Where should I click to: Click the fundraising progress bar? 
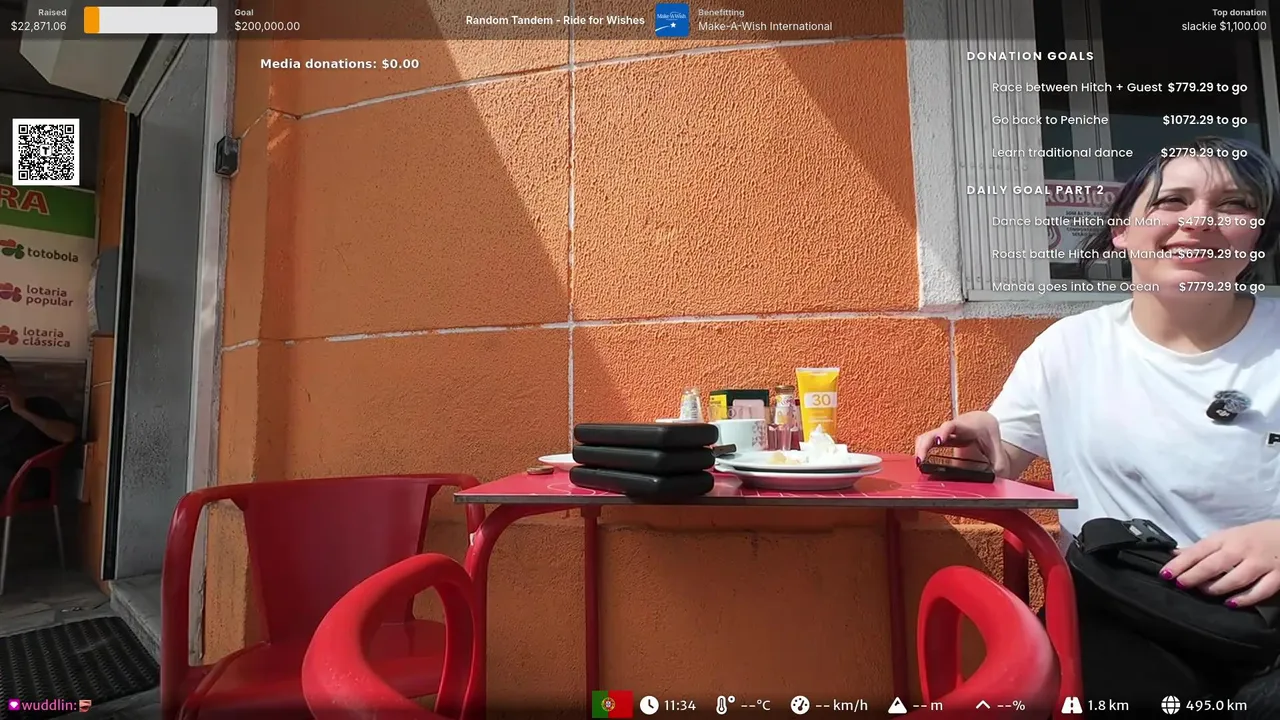pyautogui.click(x=150, y=20)
